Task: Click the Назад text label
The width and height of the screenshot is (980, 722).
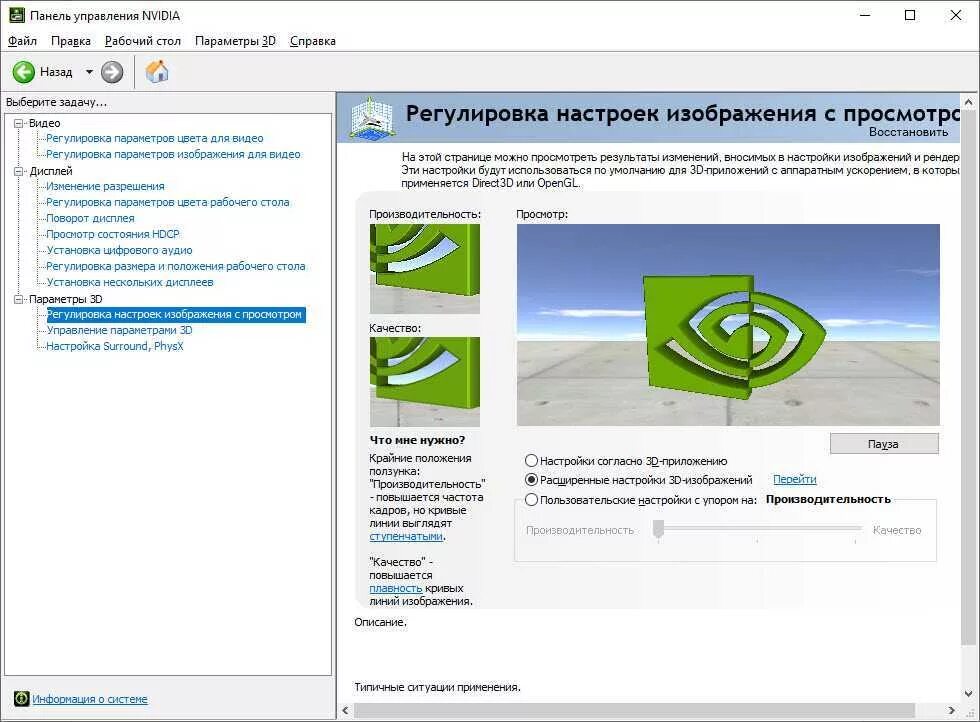Action: [x=56, y=72]
